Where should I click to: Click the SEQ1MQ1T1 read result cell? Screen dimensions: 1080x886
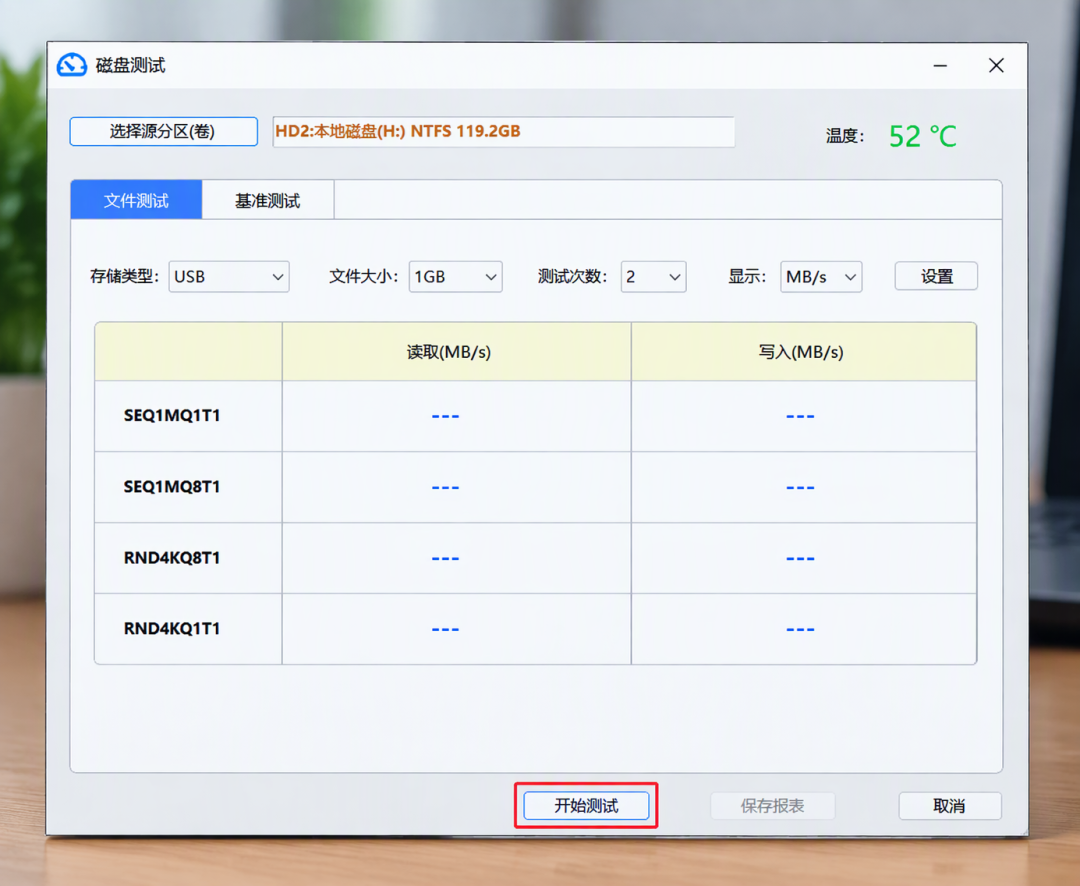(x=456, y=416)
